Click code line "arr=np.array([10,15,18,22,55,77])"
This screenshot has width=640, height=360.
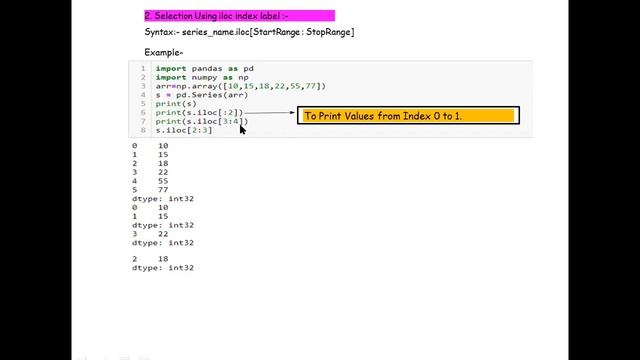point(240,86)
